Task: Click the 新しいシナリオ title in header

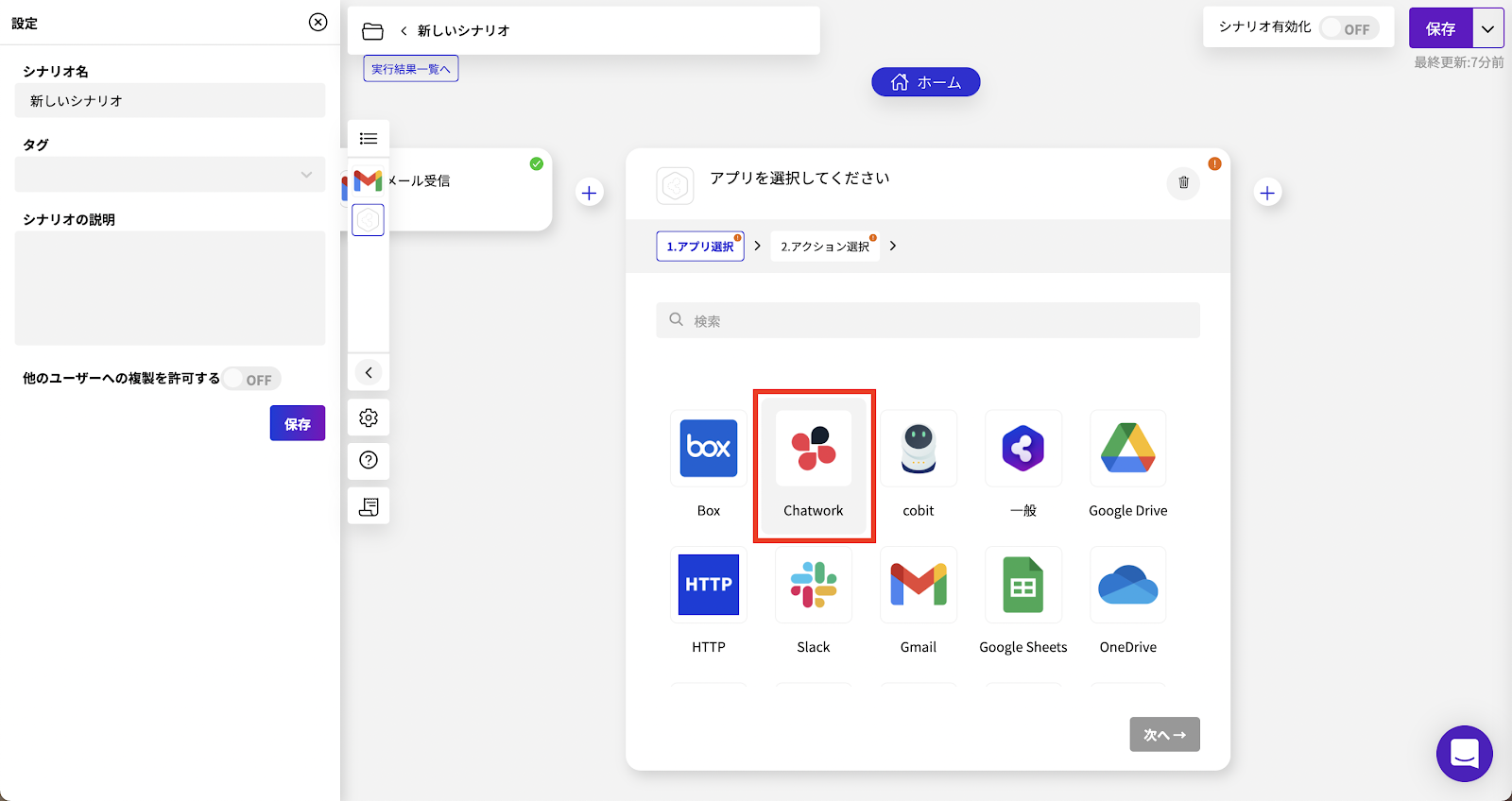Action: pyautogui.click(x=464, y=31)
